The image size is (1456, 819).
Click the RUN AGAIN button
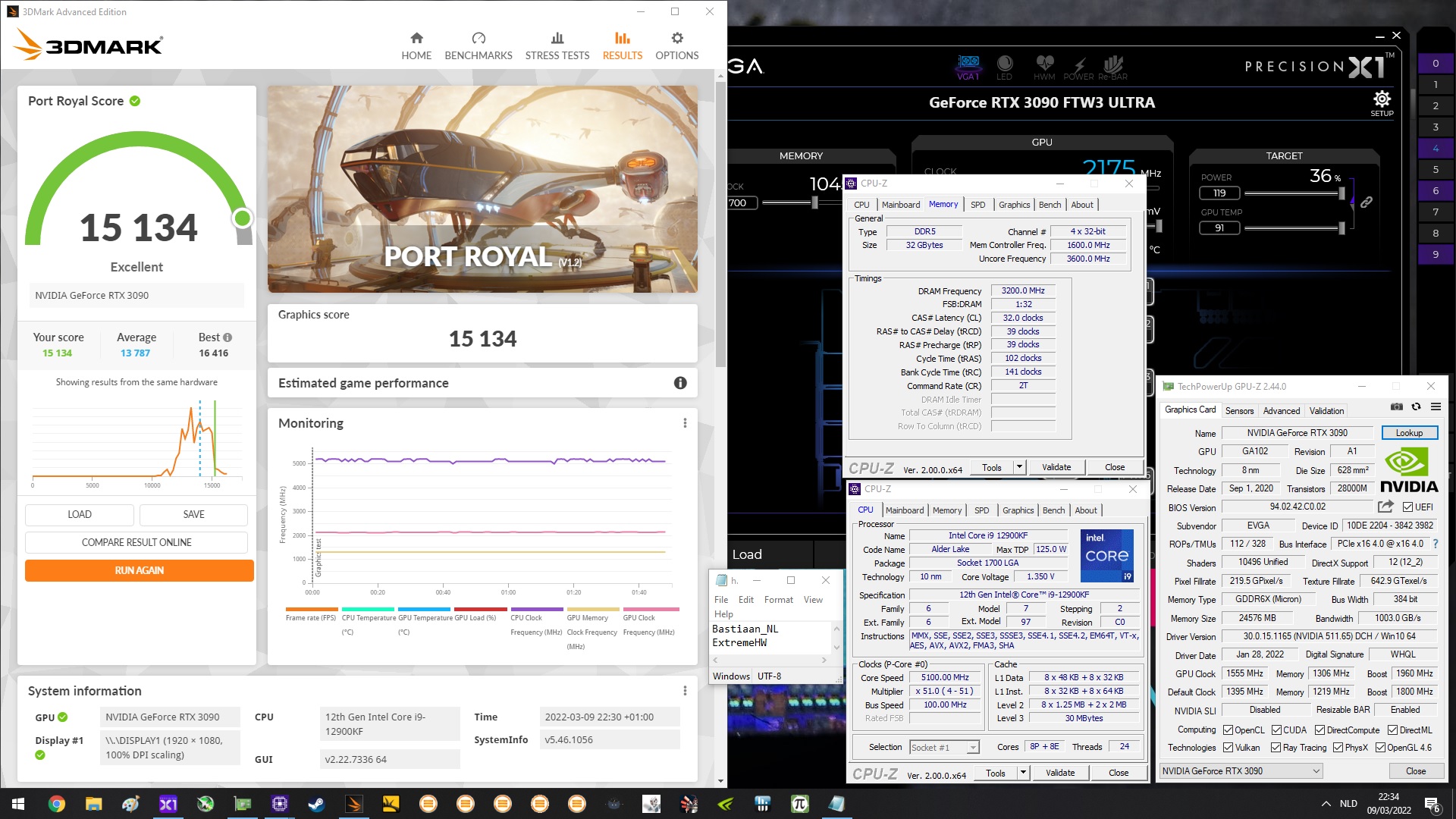tap(140, 570)
